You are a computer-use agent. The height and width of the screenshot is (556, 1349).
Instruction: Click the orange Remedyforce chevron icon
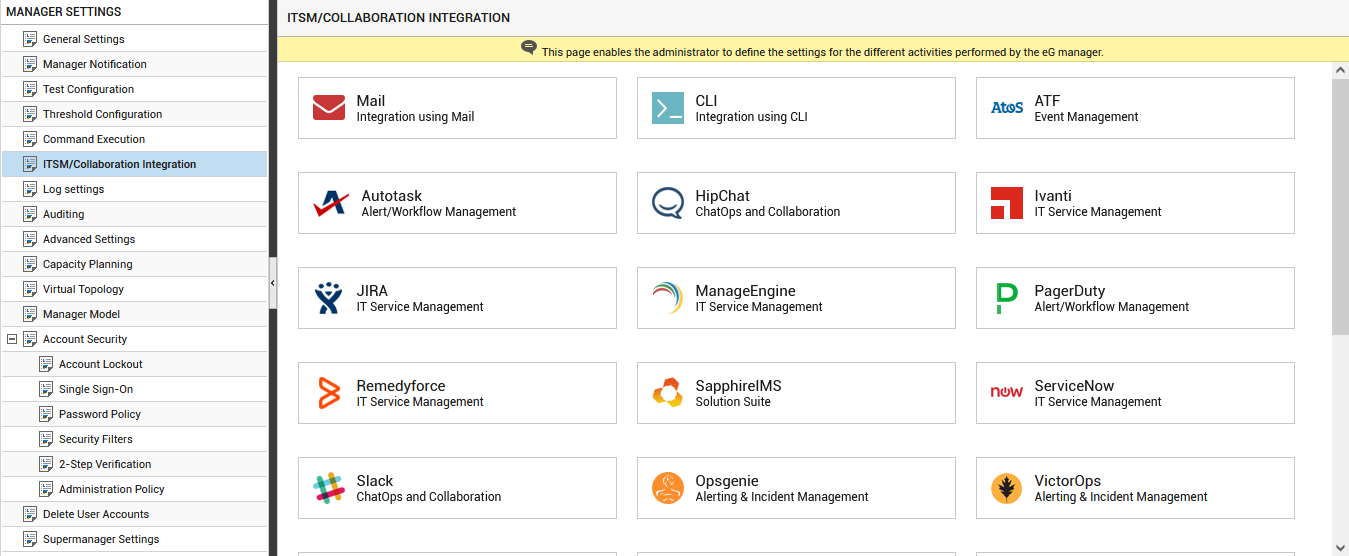pos(329,393)
